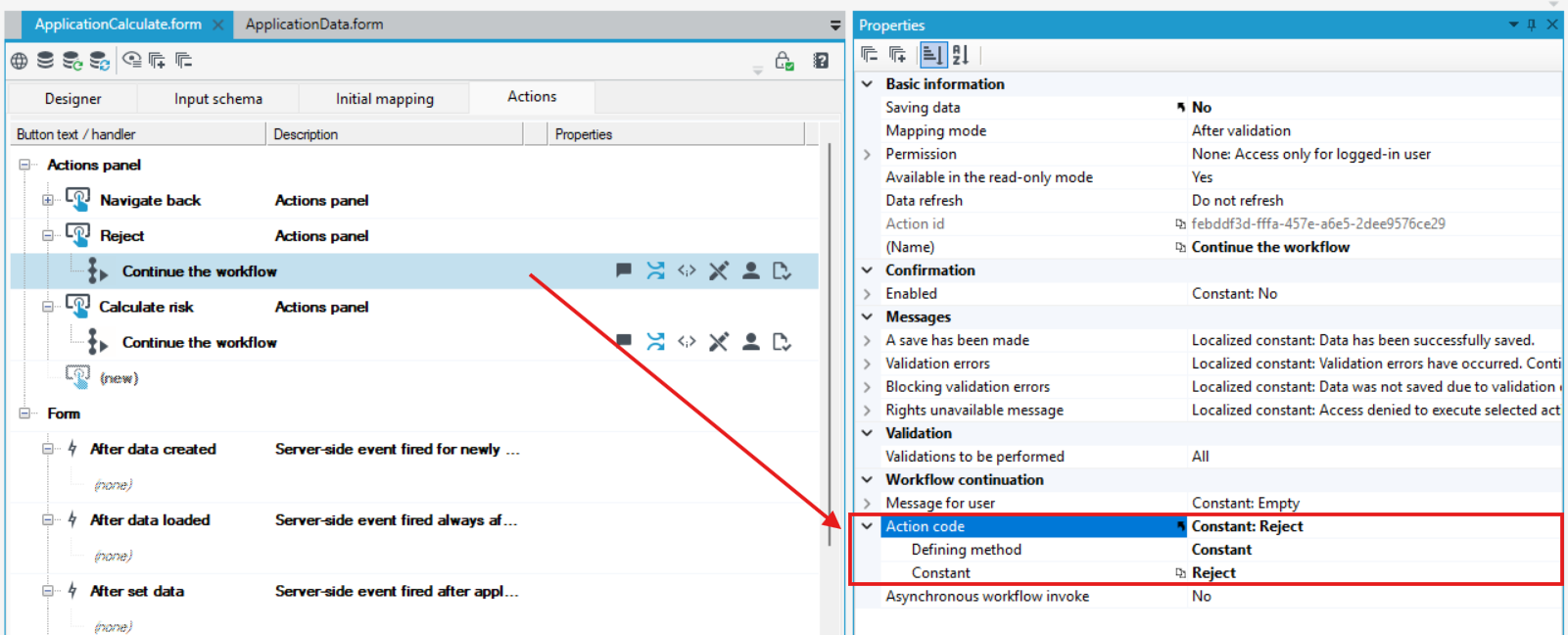Click the user icon on the selected row

tap(751, 270)
